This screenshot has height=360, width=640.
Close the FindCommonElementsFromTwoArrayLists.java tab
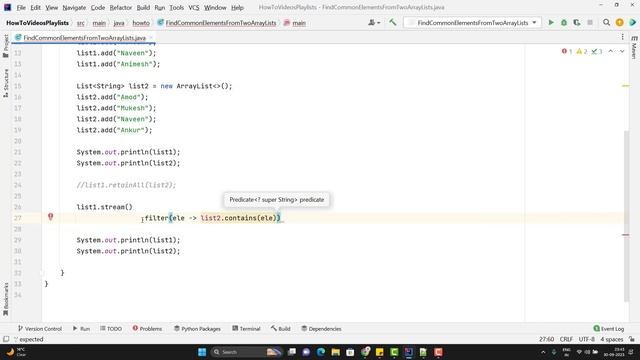click(151, 38)
